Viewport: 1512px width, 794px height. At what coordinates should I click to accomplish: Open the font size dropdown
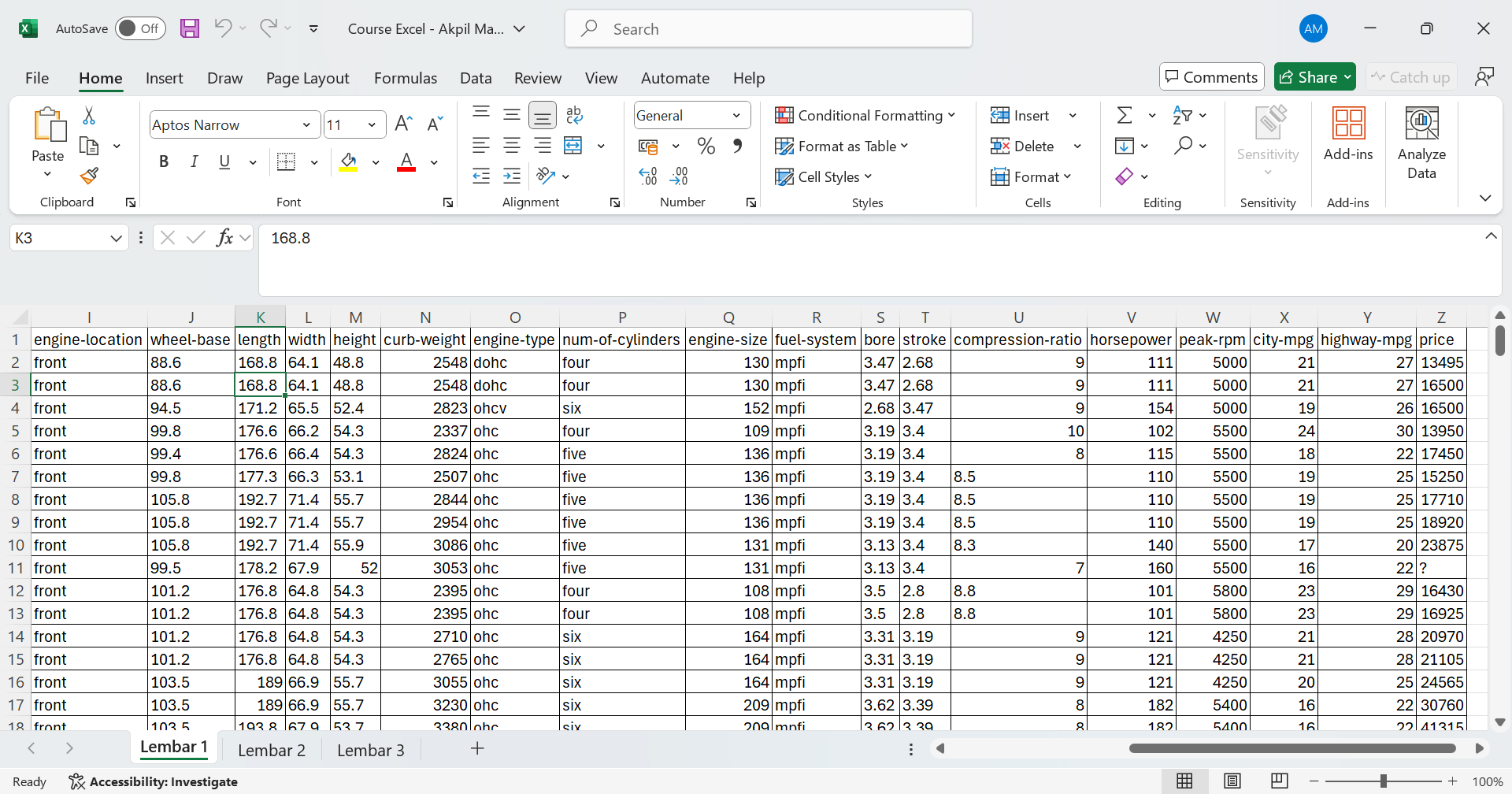coord(371,124)
